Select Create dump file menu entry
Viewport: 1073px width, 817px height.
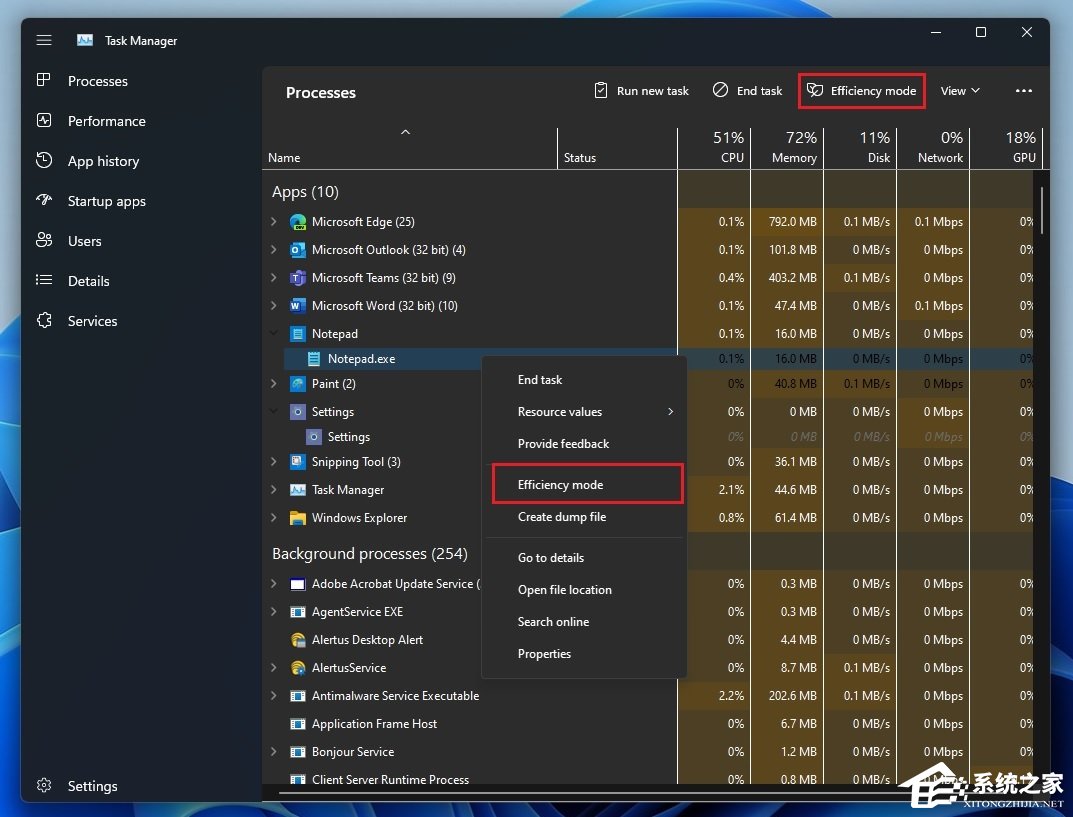coord(561,517)
